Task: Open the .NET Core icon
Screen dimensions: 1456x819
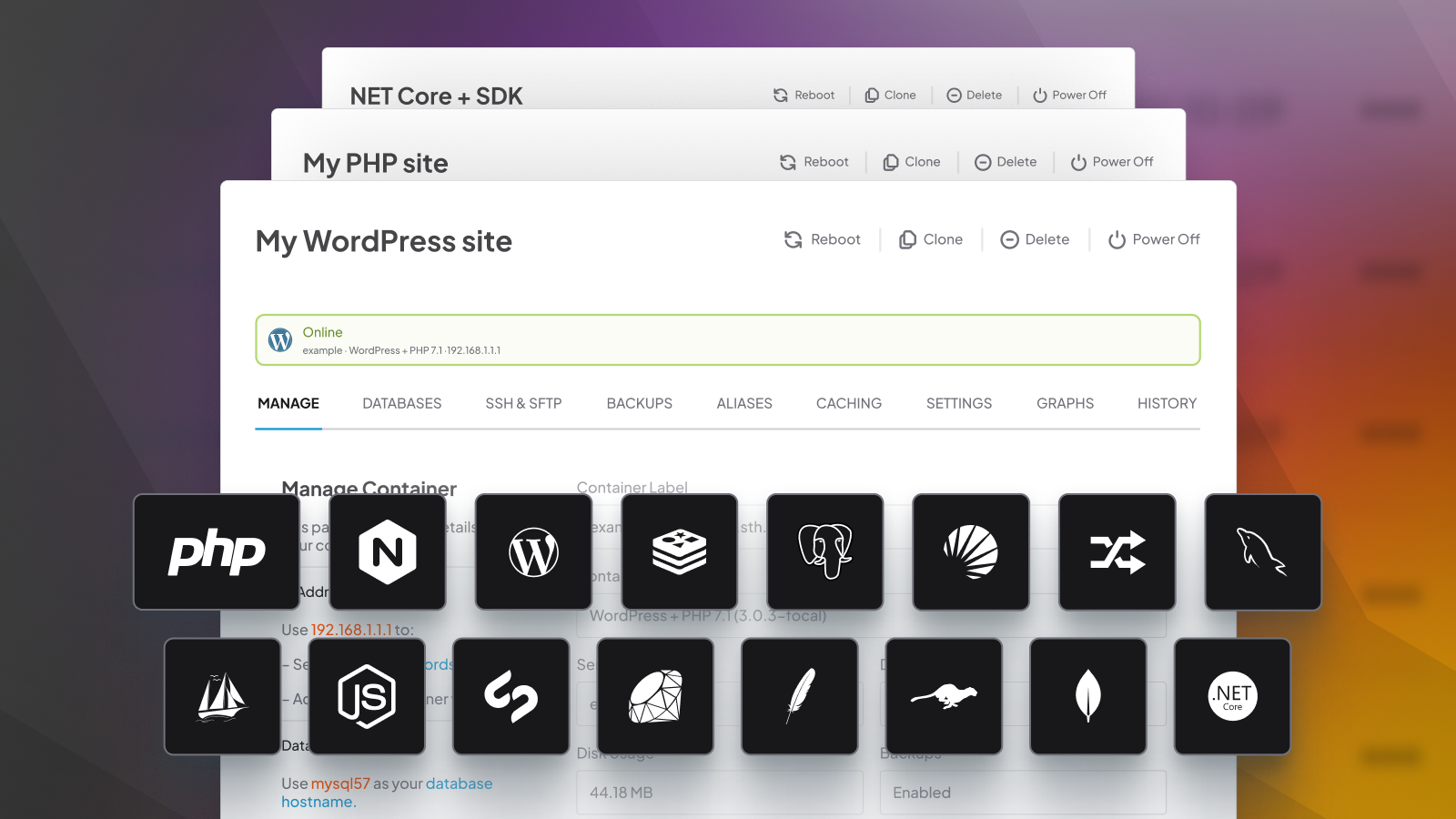Action: tap(1232, 696)
